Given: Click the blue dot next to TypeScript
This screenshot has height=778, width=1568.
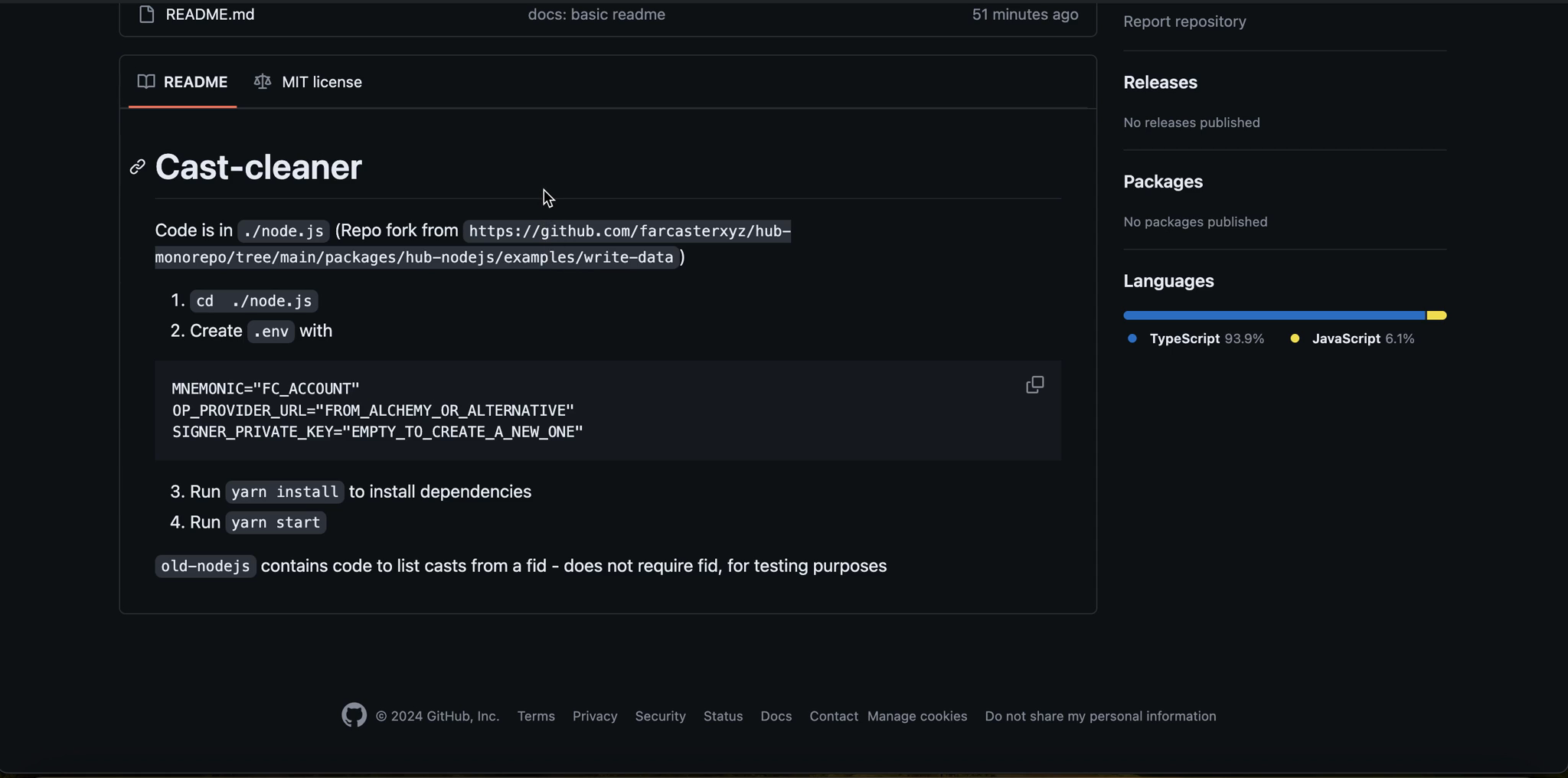Looking at the screenshot, I should point(1132,338).
